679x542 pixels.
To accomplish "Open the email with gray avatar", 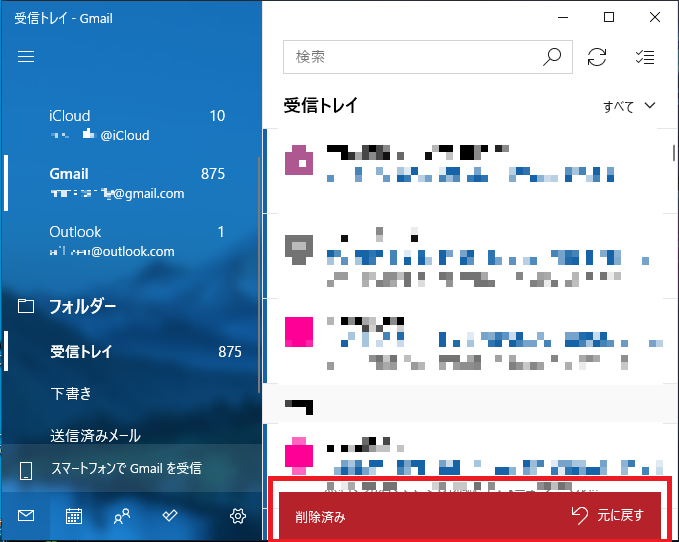I will tap(470, 256).
